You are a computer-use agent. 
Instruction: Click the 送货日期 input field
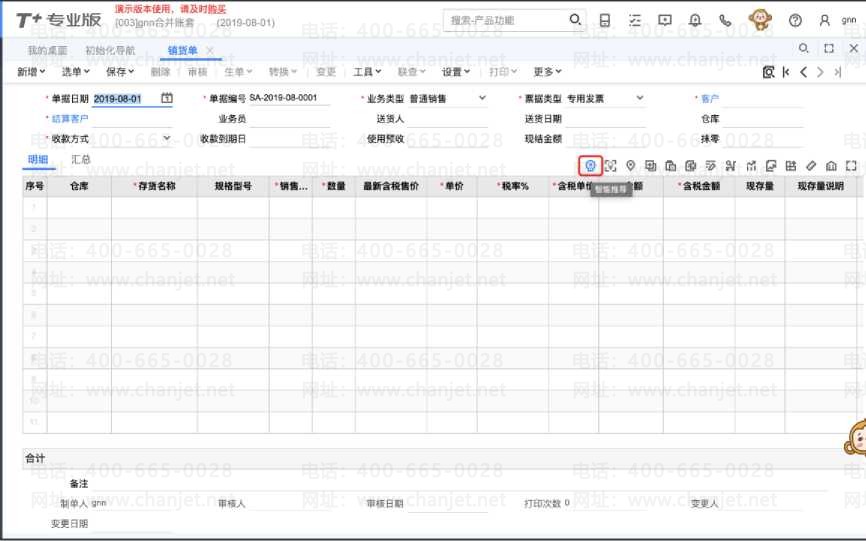(605, 119)
